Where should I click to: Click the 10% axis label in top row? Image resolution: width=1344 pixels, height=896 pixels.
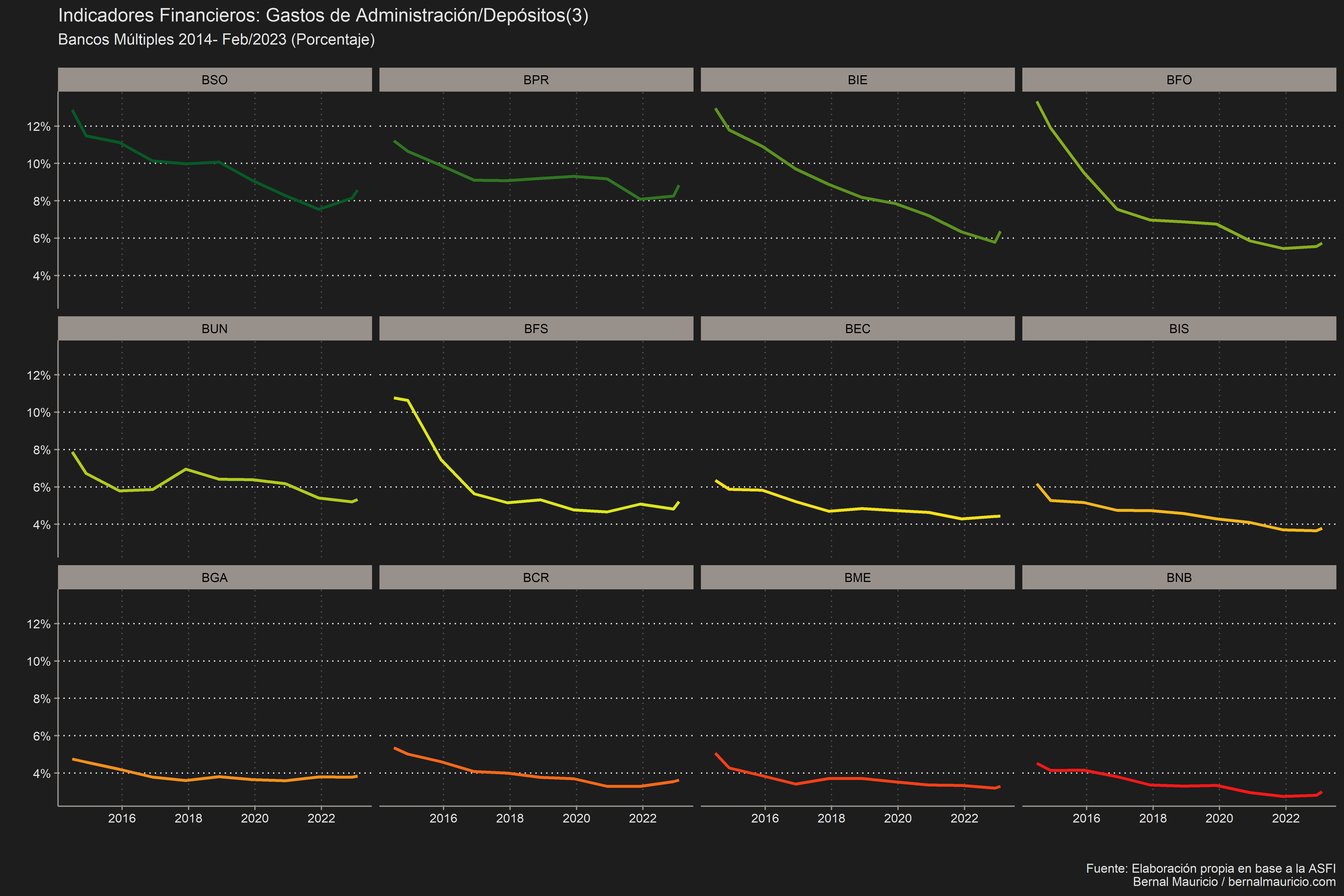(39, 164)
